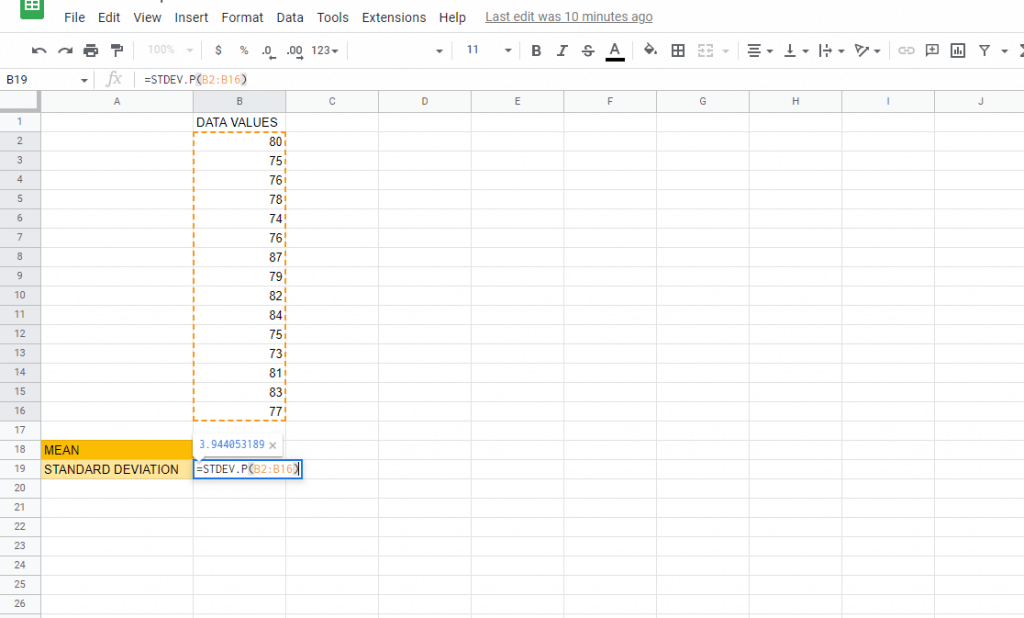The width and height of the screenshot is (1024, 618).
Task: Create a filter
Action: pos(986,50)
